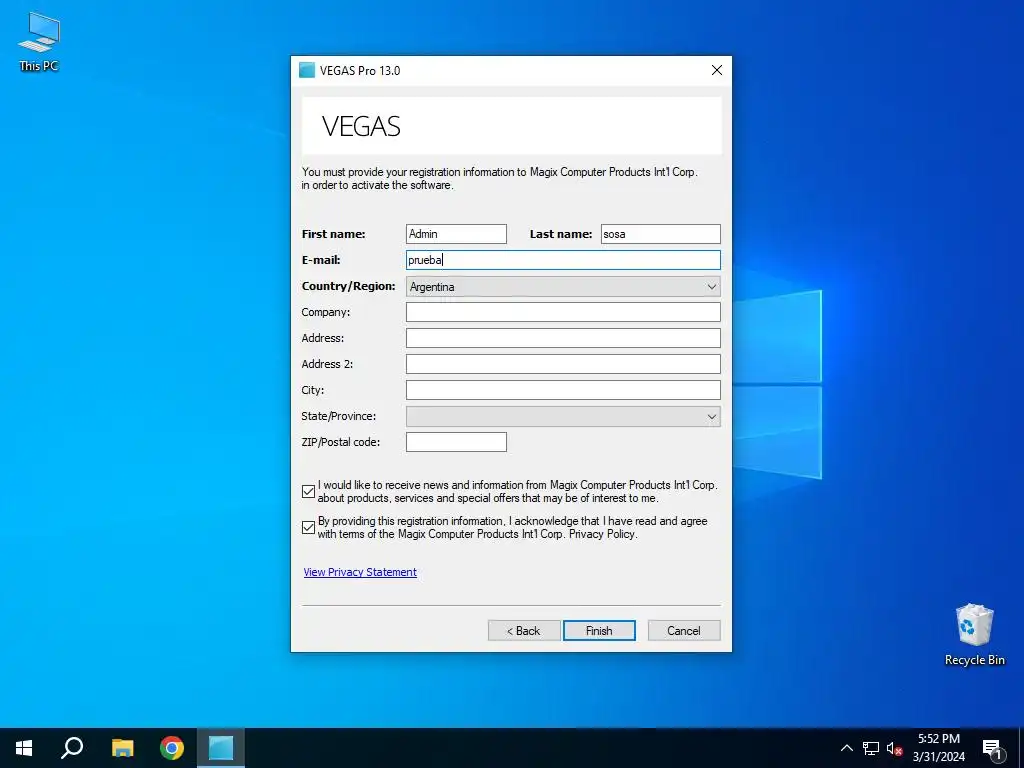The width and height of the screenshot is (1024, 768).
Task: Click the ZIP/Postal code field
Action: [456, 442]
